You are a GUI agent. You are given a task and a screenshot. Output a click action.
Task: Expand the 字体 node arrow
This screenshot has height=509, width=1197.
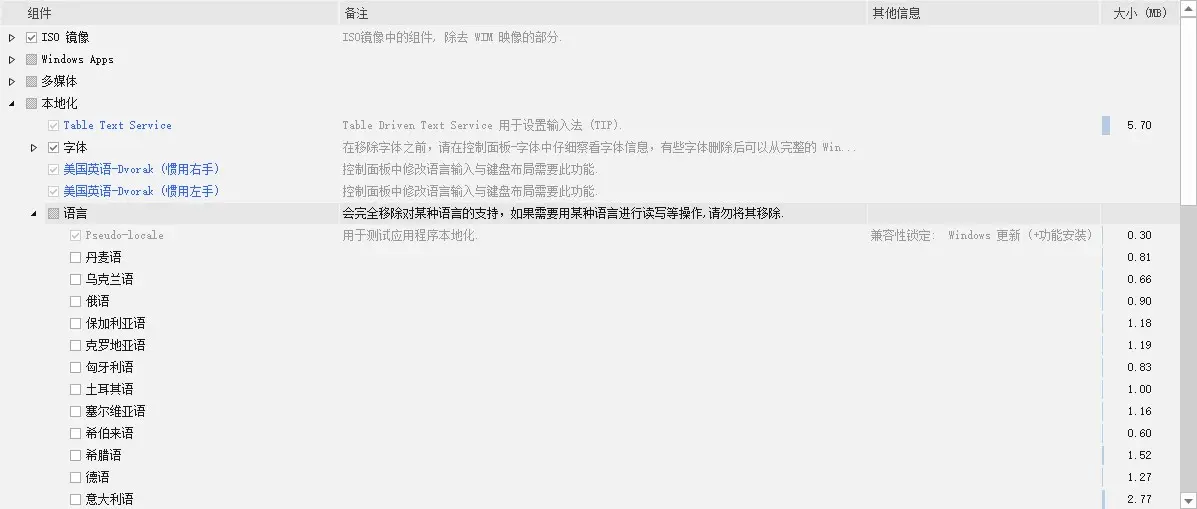(34, 147)
